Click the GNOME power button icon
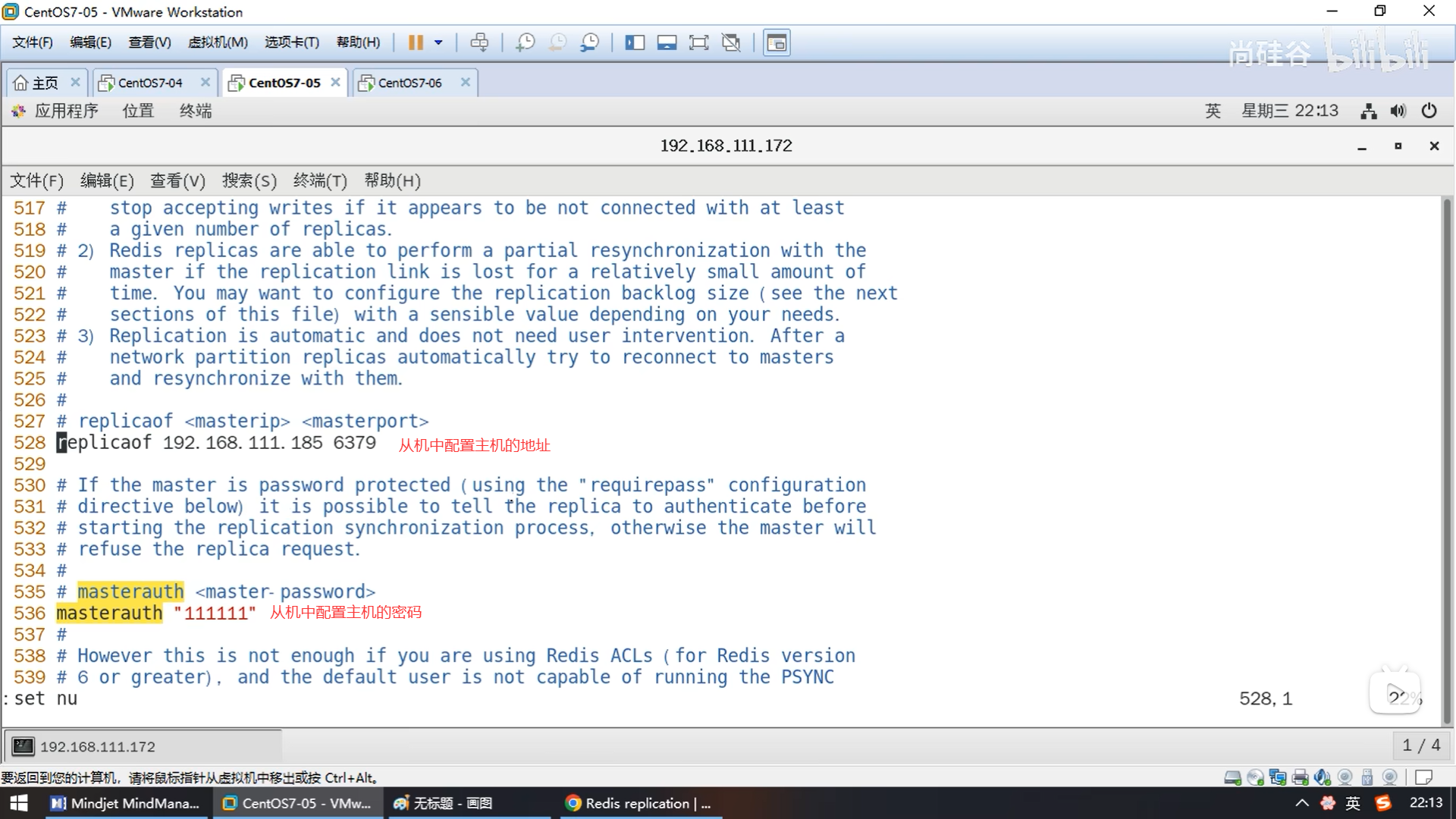 1429,111
